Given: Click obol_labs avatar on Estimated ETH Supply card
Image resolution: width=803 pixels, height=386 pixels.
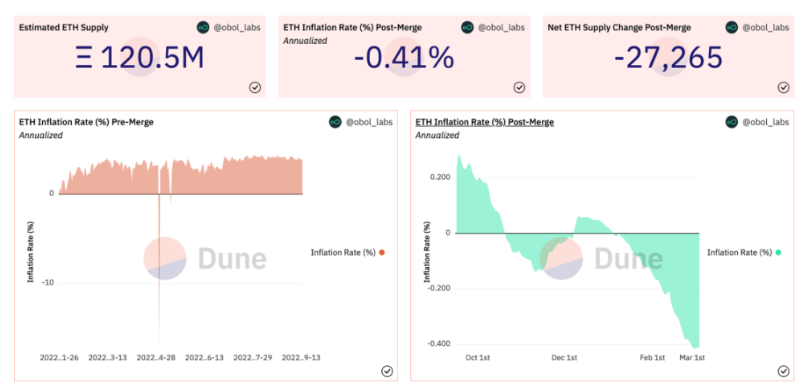Looking at the screenshot, I should [x=203, y=28].
